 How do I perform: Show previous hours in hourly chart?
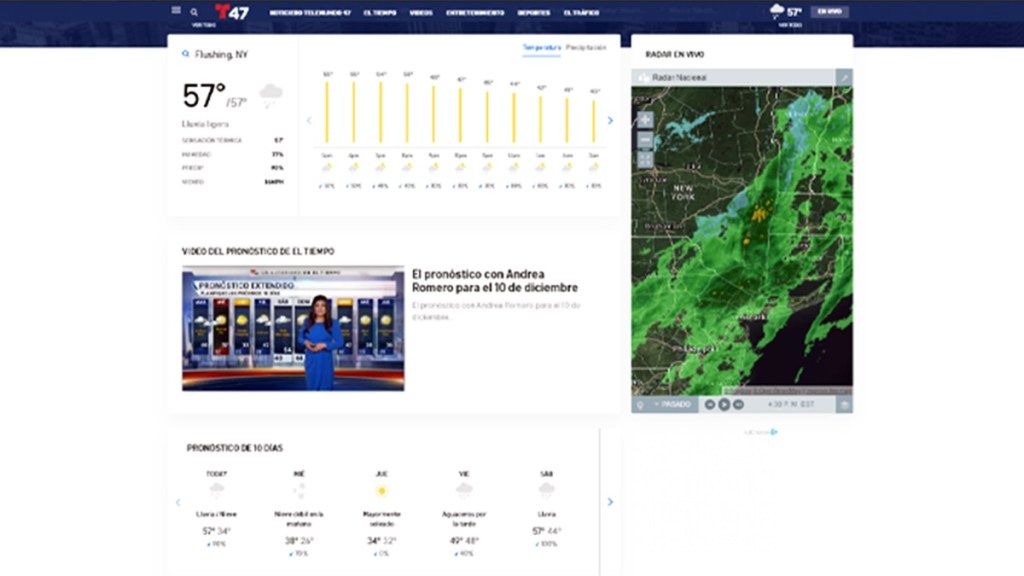click(309, 120)
